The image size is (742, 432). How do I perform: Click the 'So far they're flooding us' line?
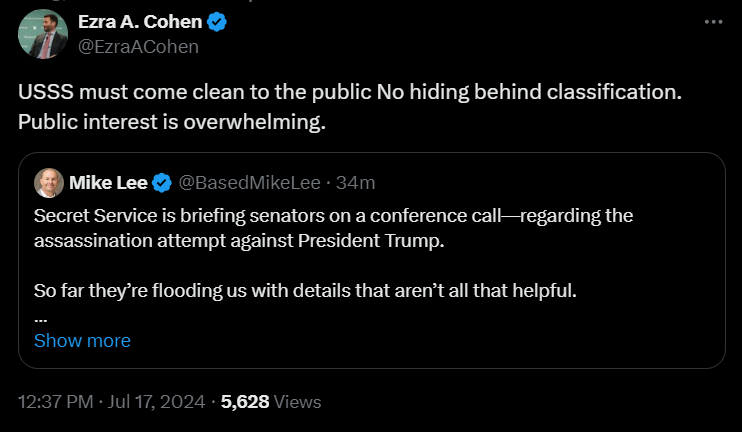click(307, 291)
